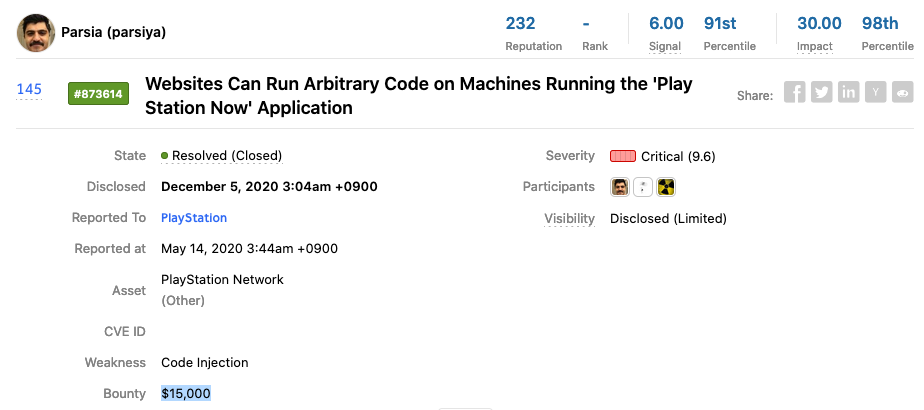Image resolution: width=924 pixels, height=410 pixels.
Task: Open Parsia's profile avatar
Action: tap(36, 33)
